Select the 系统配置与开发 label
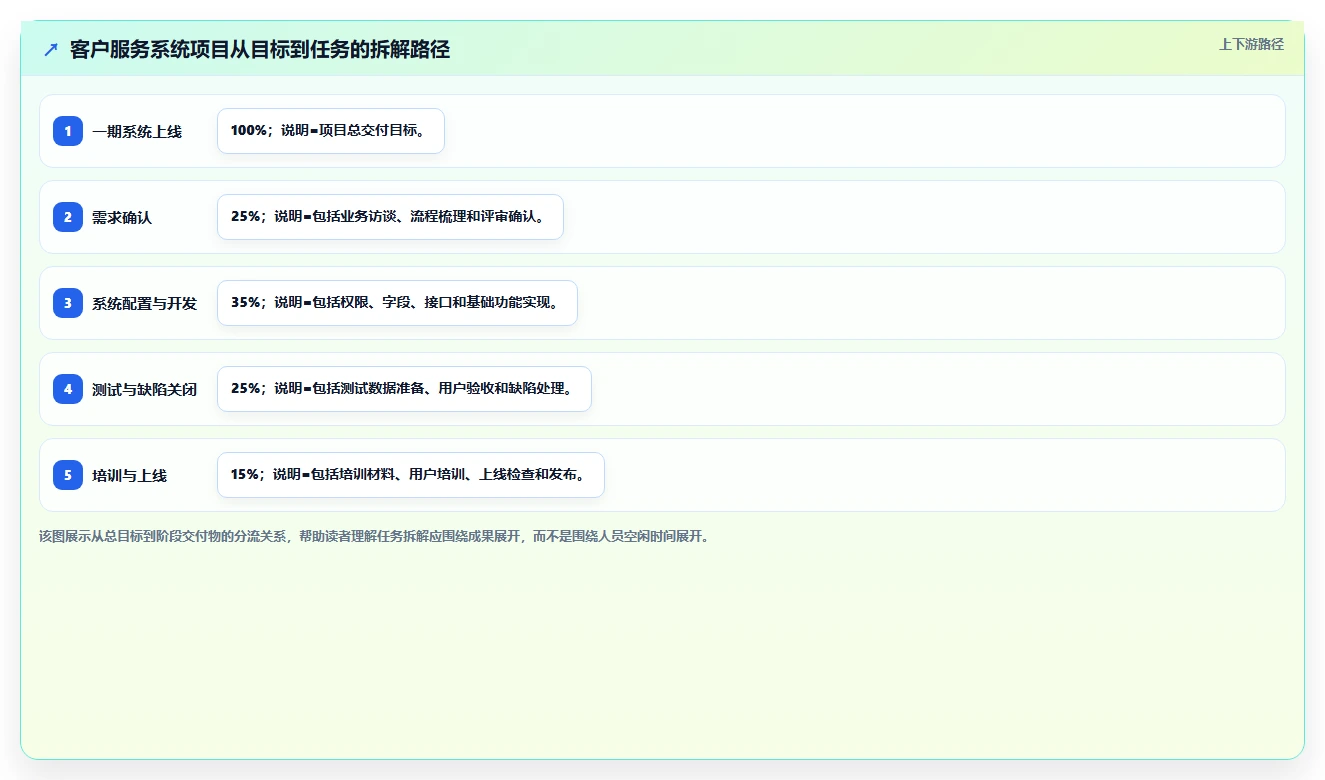1325x780 pixels. (x=145, y=303)
